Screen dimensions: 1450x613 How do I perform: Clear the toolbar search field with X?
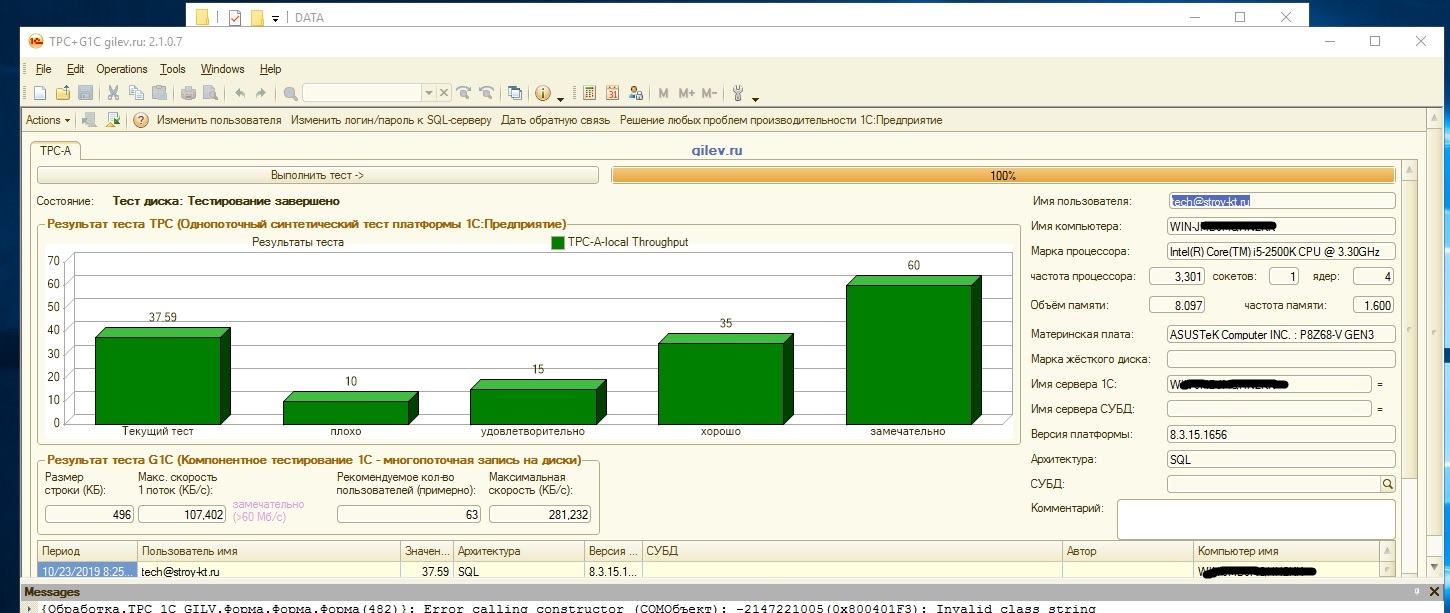point(444,93)
